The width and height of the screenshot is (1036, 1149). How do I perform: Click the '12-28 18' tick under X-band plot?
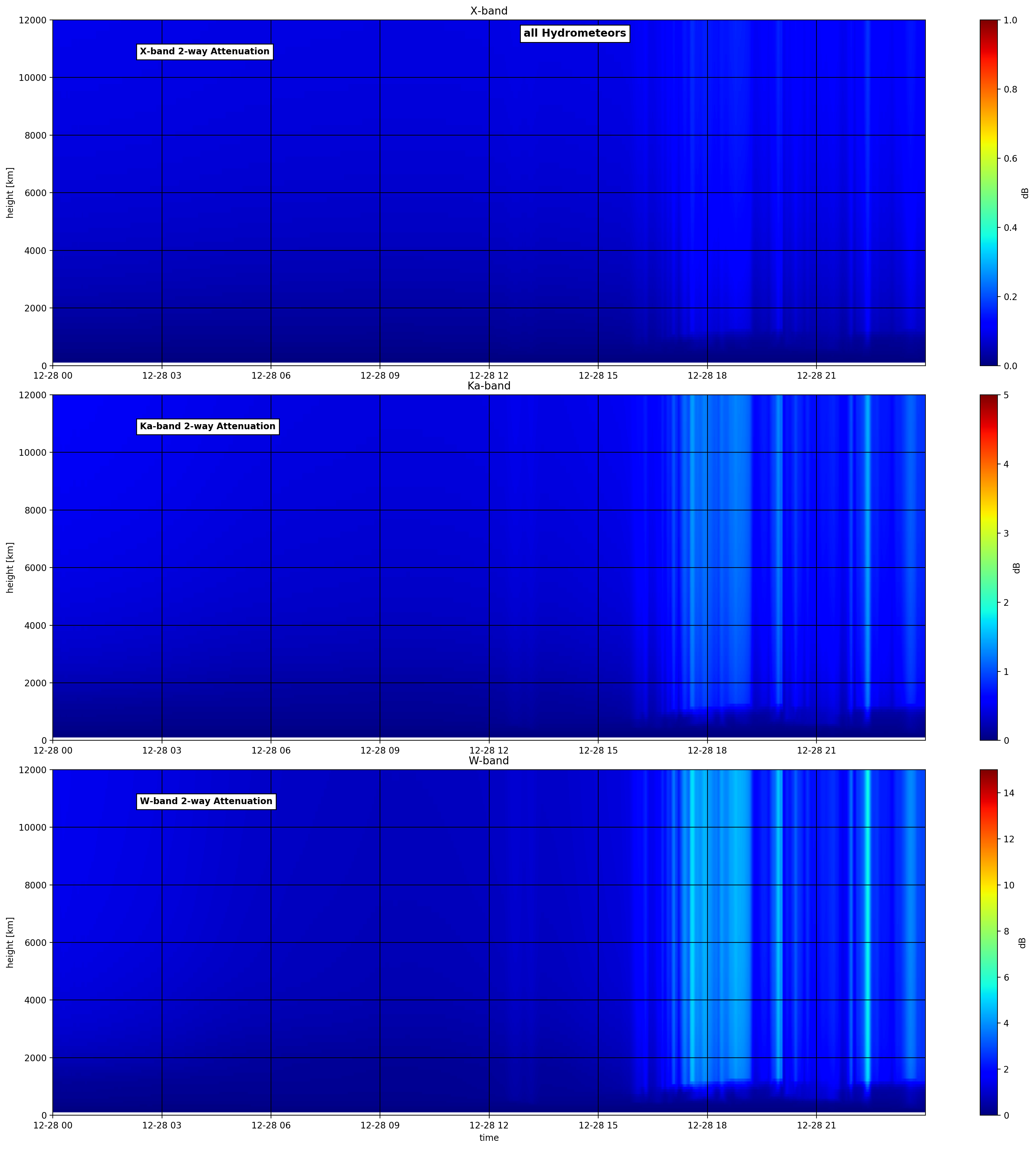(707, 376)
